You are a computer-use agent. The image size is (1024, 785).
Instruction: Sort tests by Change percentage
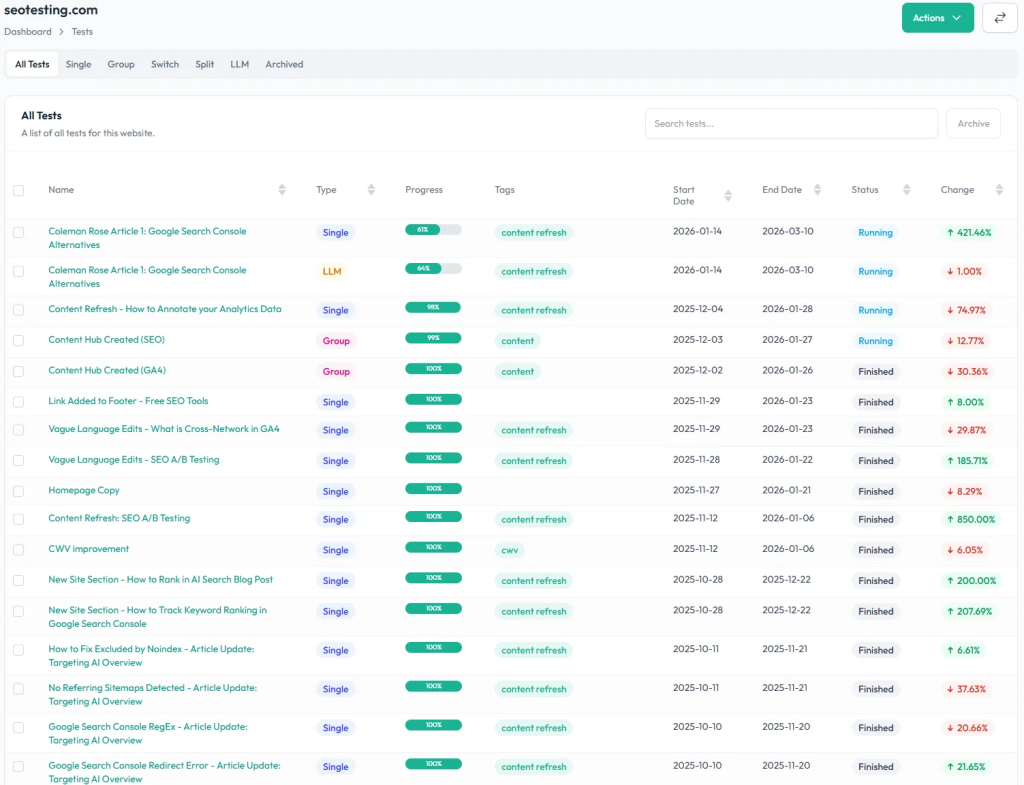pyautogui.click(x=998, y=189)
